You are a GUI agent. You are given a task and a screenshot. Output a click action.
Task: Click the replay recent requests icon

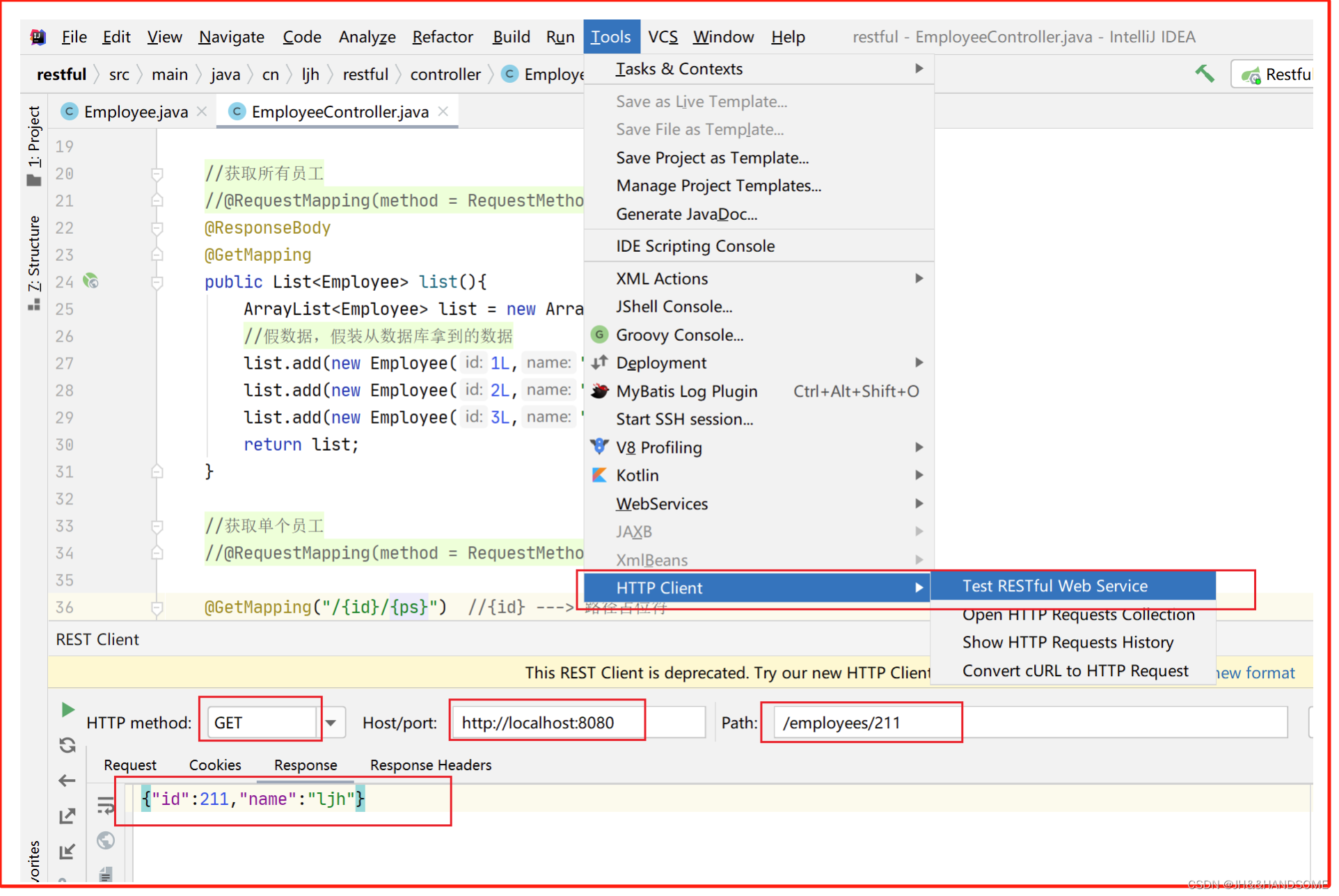tap(68, 745)
